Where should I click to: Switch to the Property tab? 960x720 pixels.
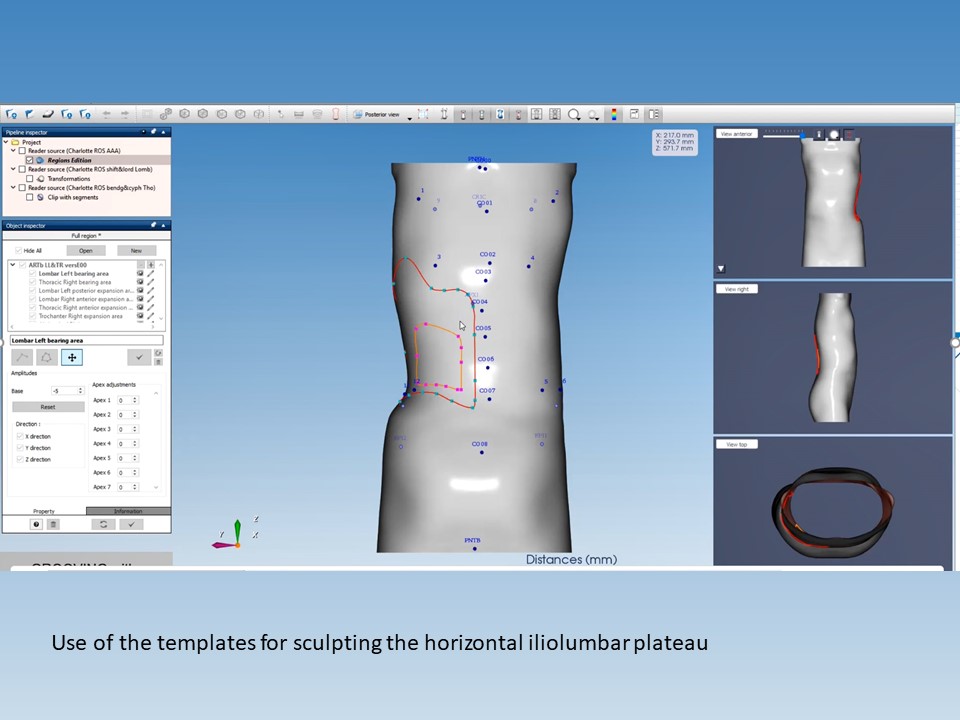pos(44,511)
